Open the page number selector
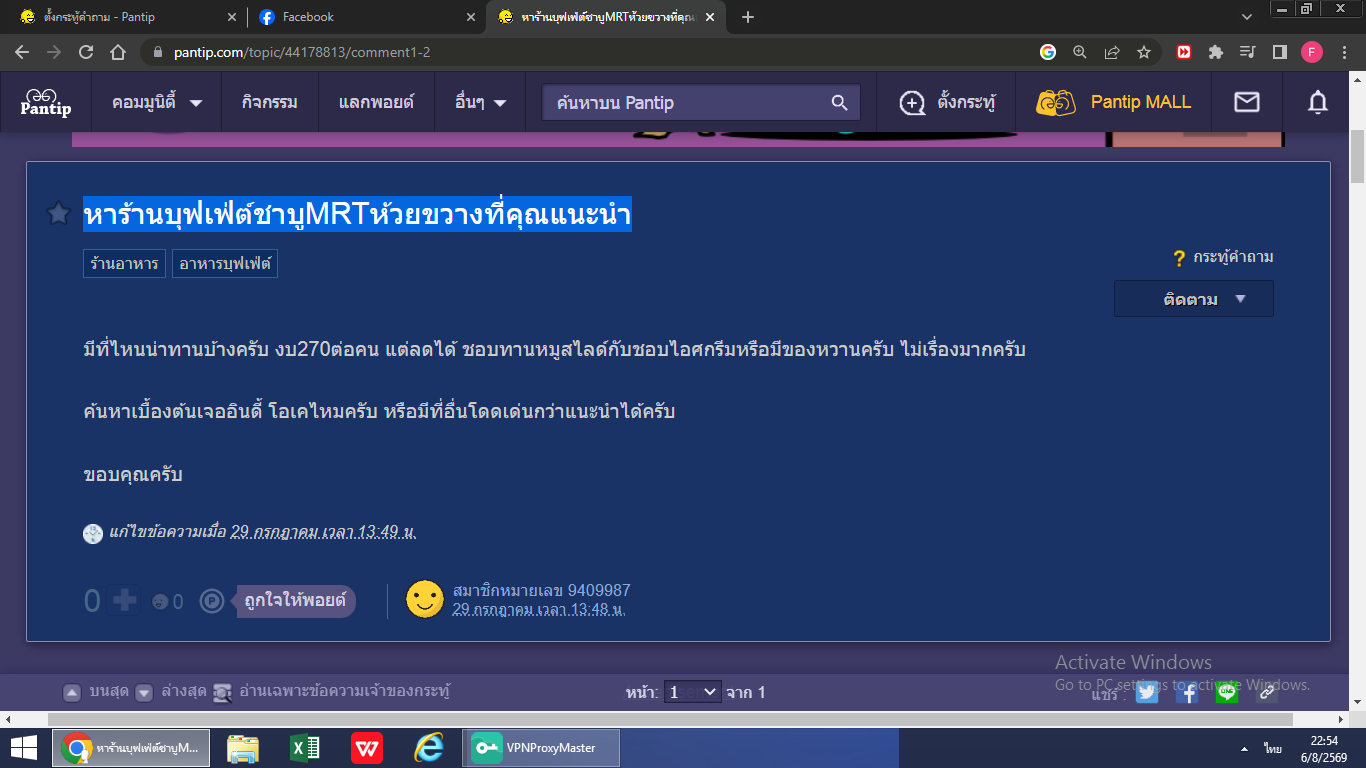 pos(693,691)
